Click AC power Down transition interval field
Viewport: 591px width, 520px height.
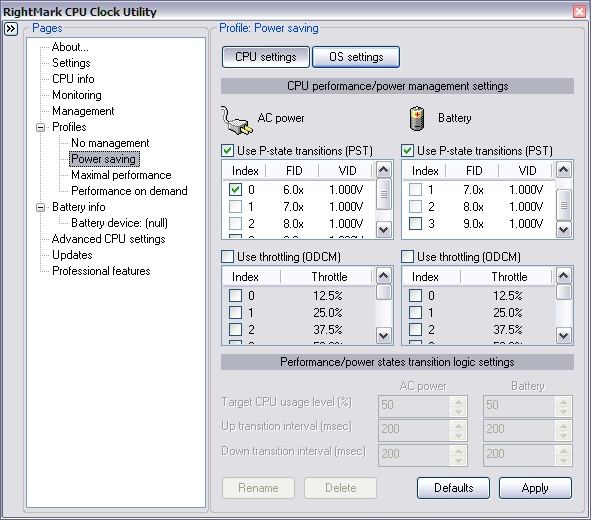point(423,454)
